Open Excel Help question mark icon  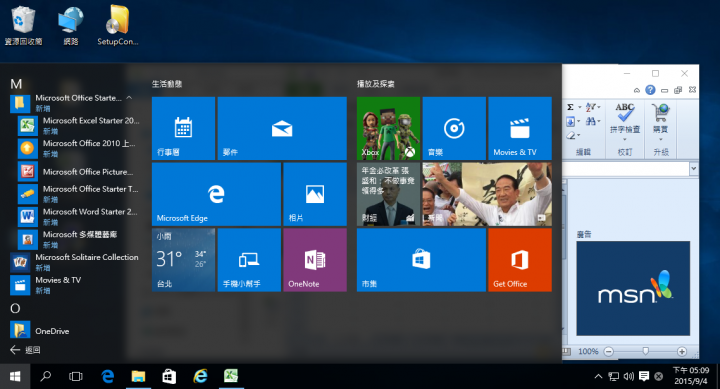coord(650,90)
